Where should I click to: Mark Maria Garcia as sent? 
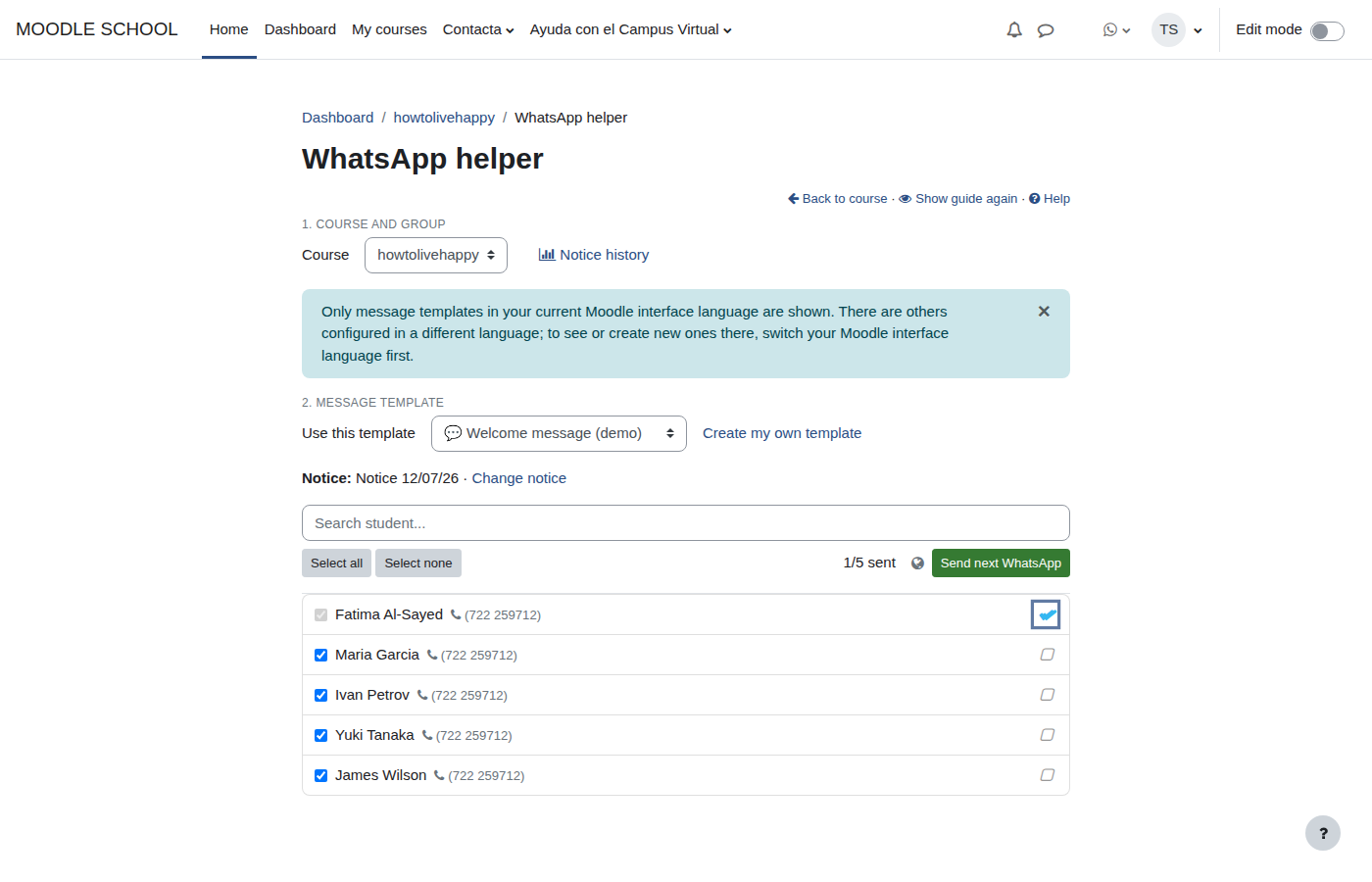(x=1047, y=655)
